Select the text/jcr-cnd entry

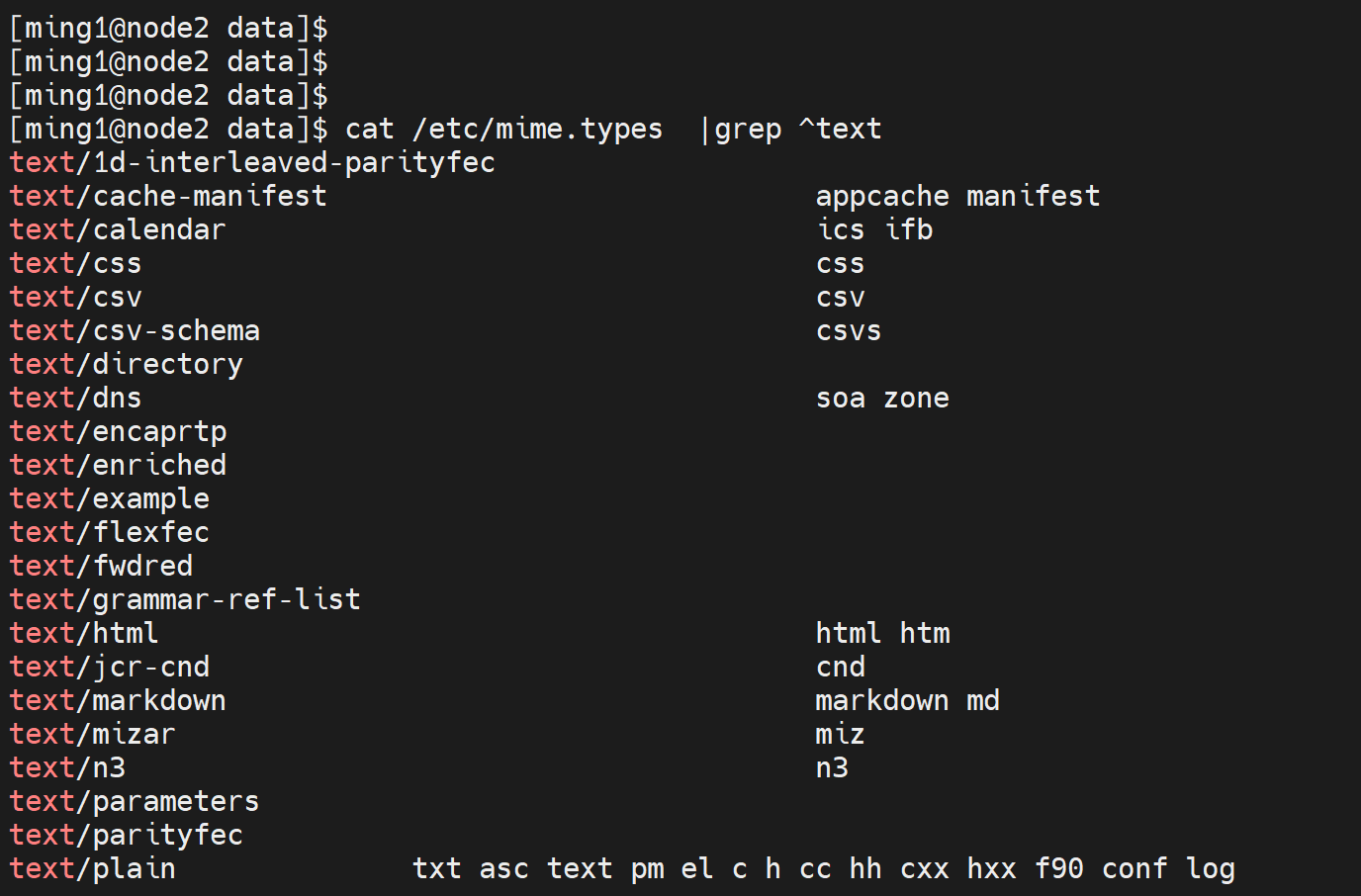click(x=110, y=668)
